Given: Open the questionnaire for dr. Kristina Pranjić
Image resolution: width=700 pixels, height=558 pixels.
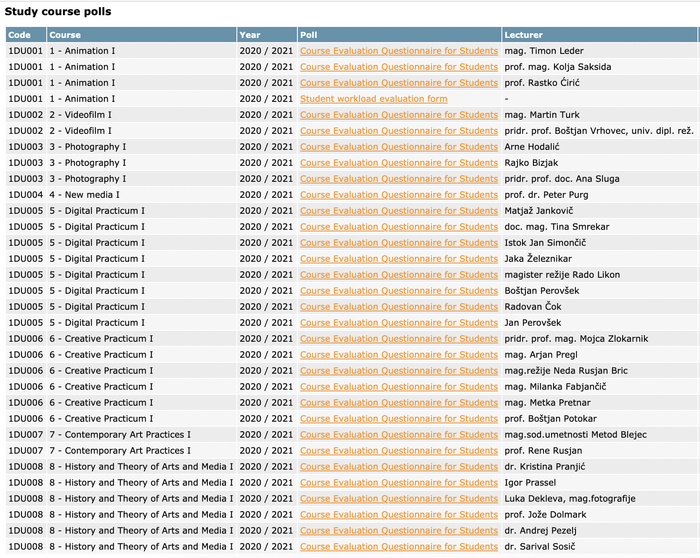Looking at the screenshot, I should (x=399, y=467).
